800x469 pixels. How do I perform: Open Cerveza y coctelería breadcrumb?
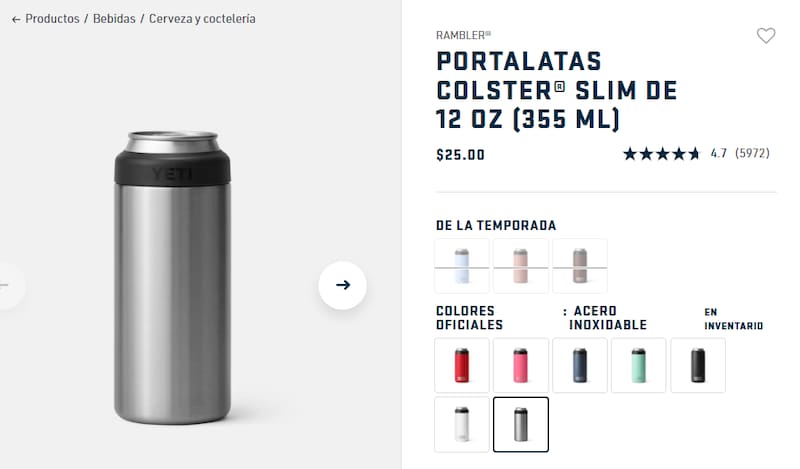pyautogui.click(x=202, y=19)
